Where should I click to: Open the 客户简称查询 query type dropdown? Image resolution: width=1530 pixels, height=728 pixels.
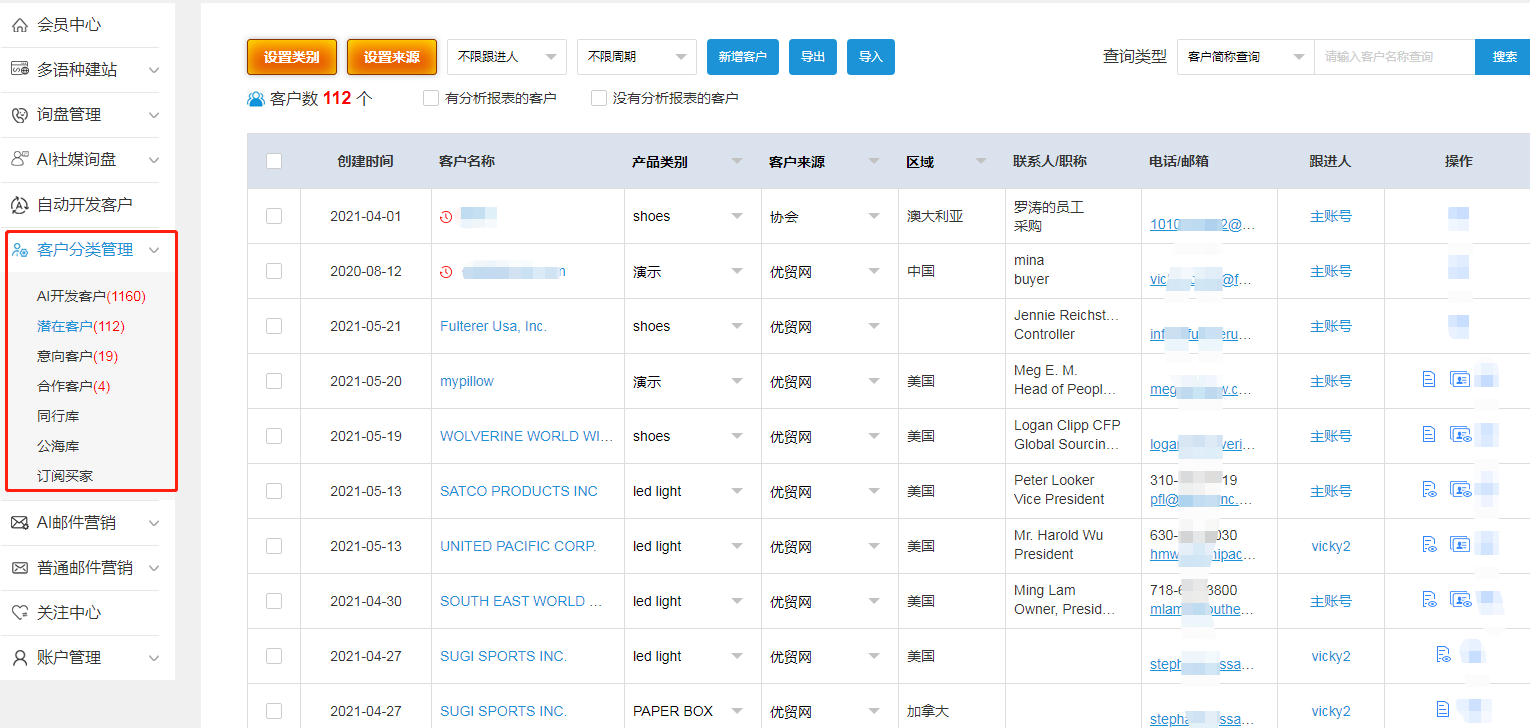1246,57
